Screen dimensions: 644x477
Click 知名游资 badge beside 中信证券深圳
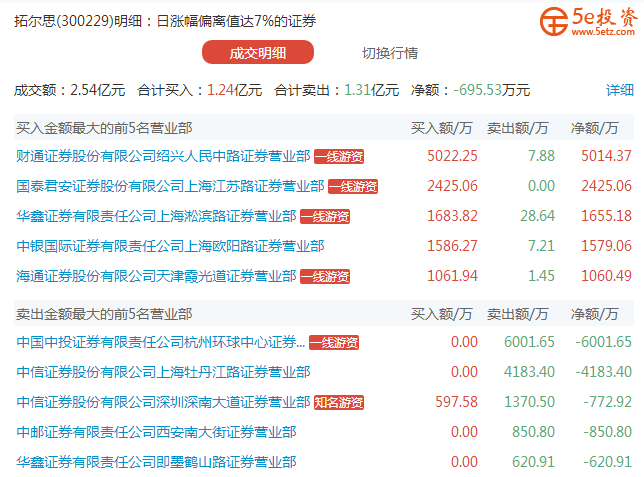click(339, 403)
